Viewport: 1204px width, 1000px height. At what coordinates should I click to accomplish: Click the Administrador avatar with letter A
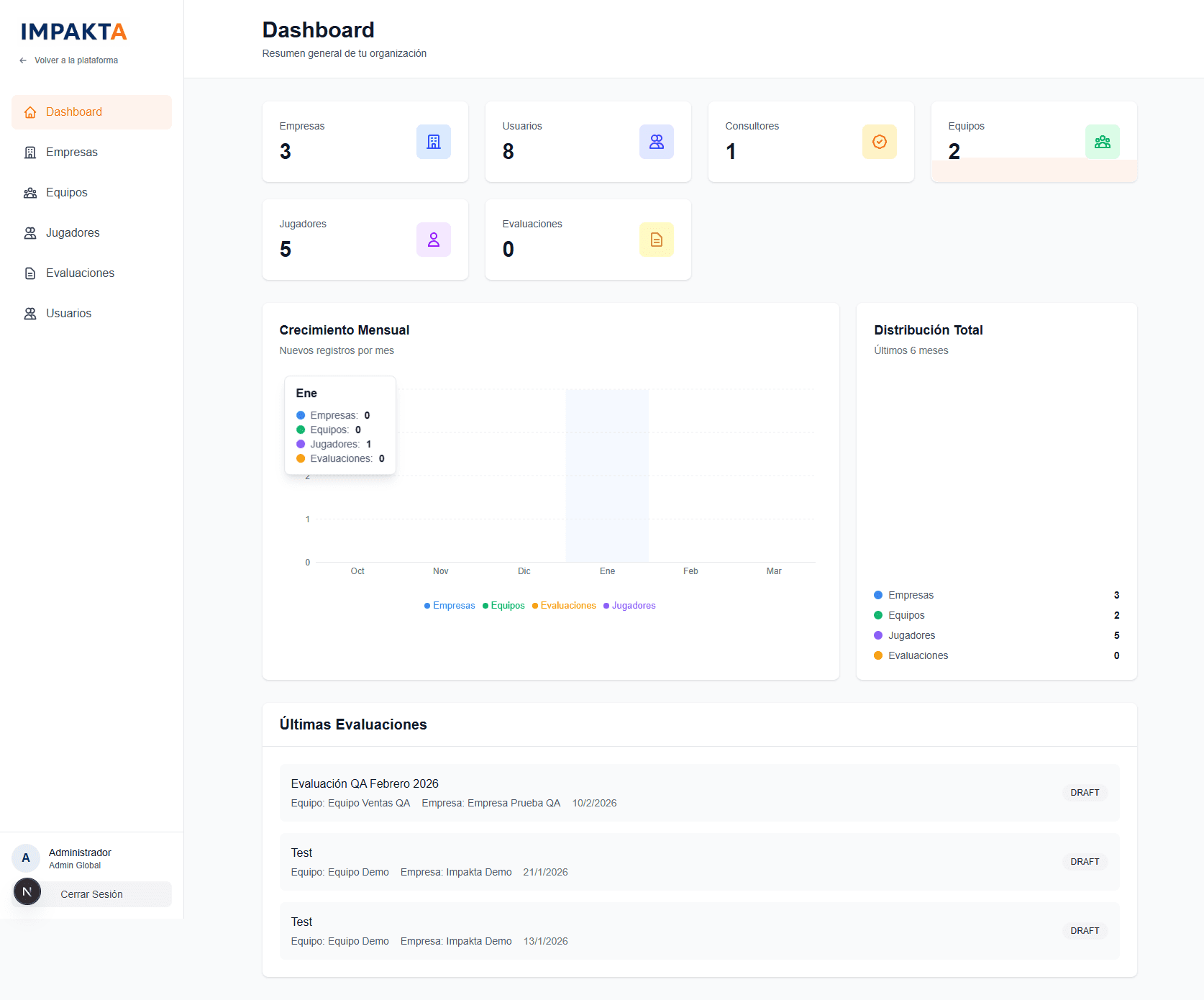(x=26, y=858)
